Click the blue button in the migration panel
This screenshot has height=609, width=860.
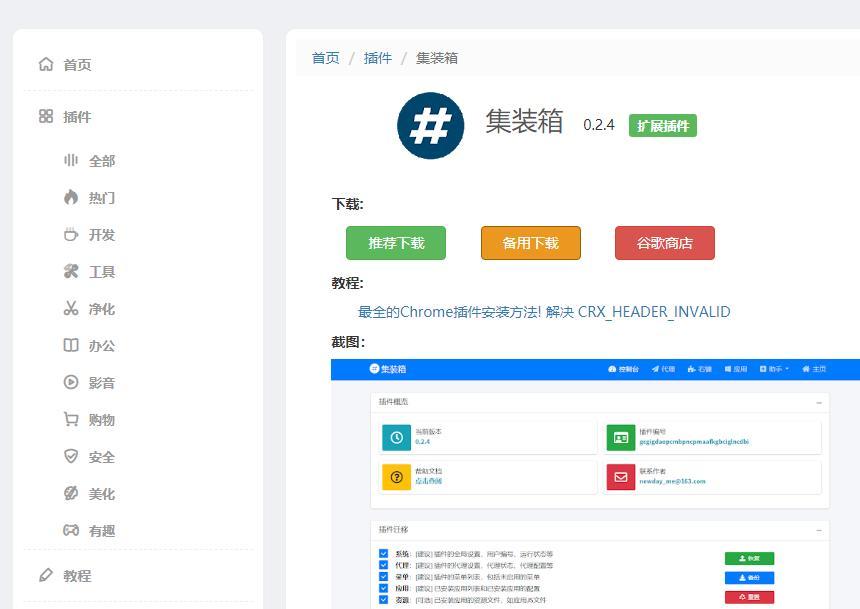pos(749,577)
